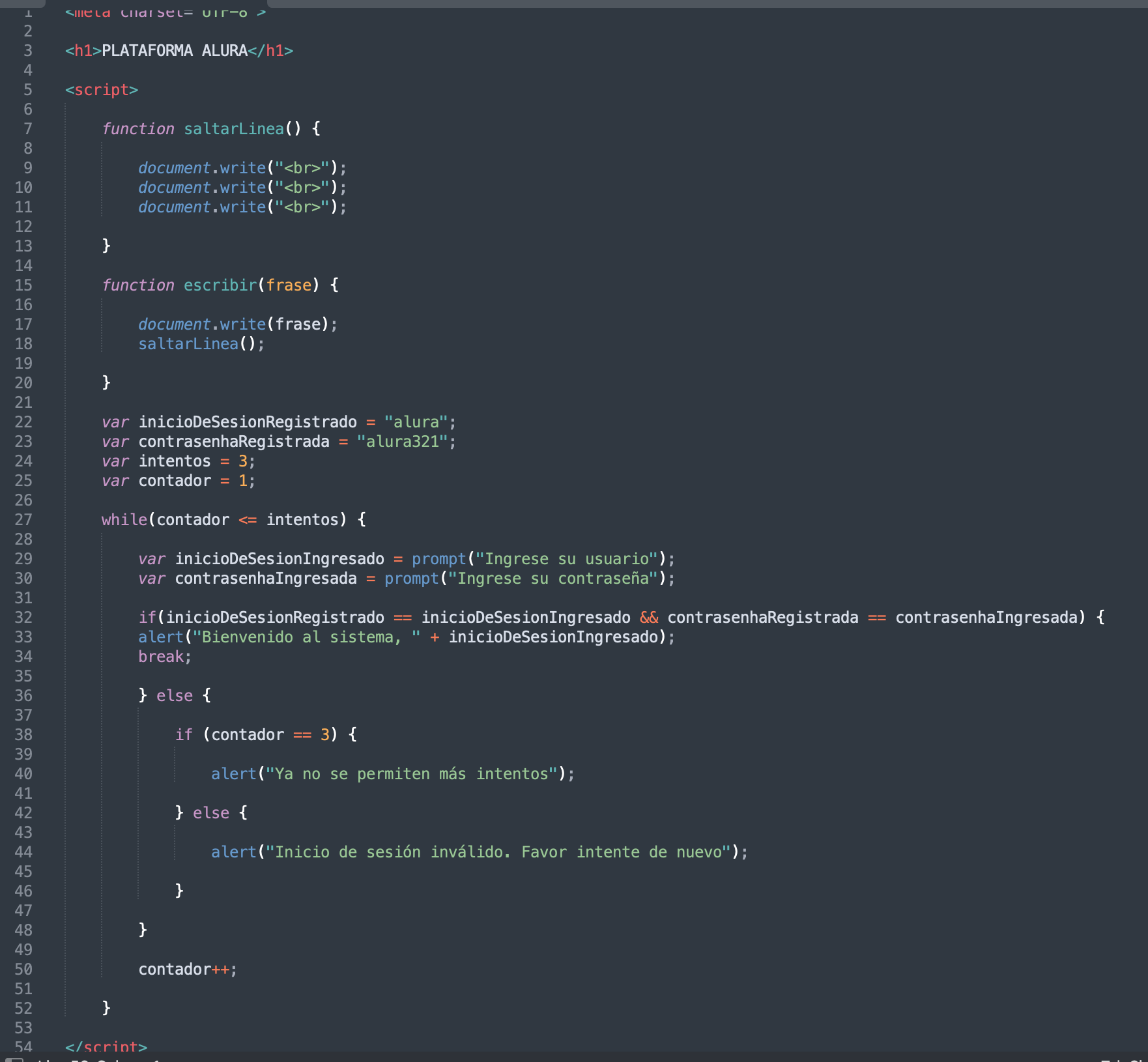
Task: Click the else keyword on line 42
Action: [x=211, y=813]
